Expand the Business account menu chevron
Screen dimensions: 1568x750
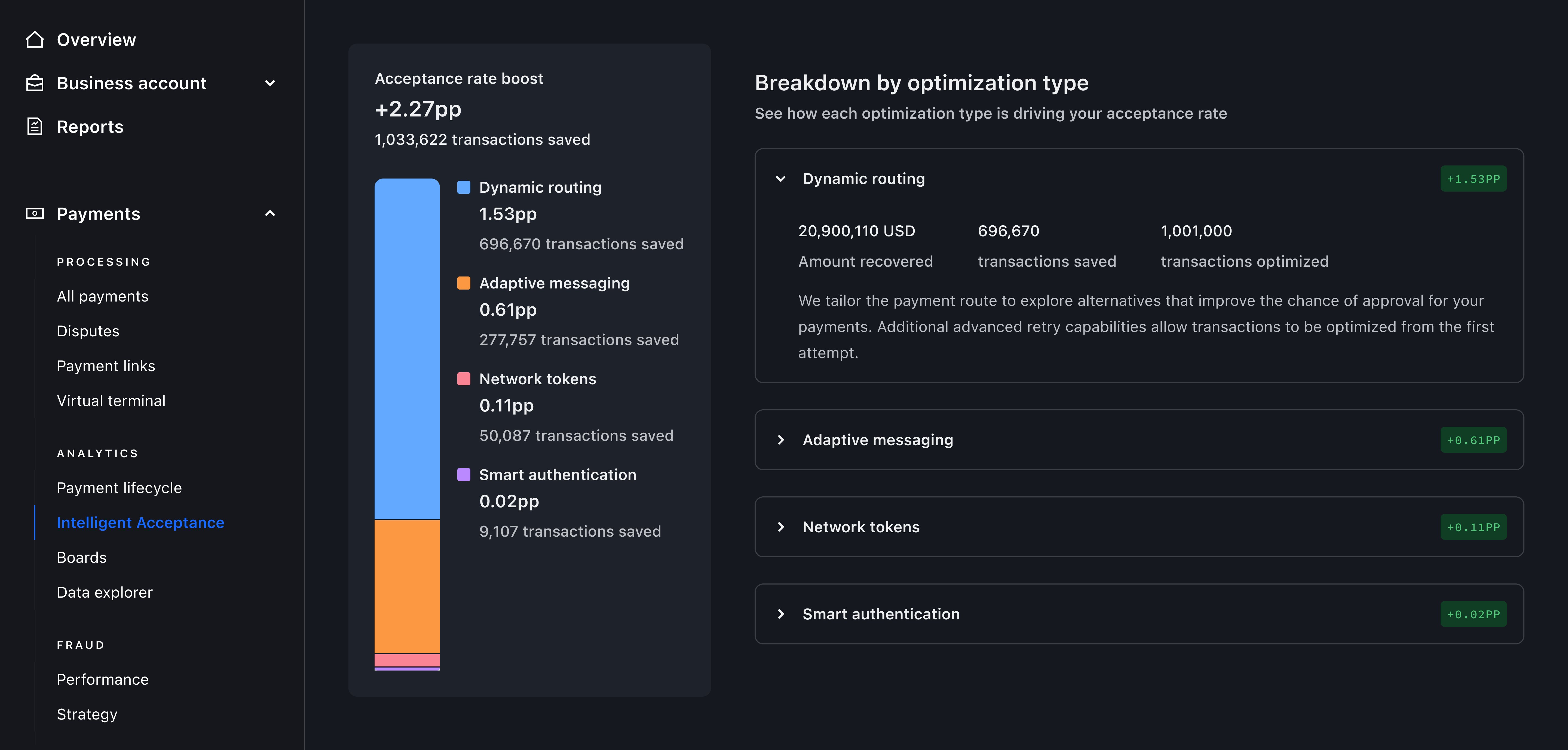coord(270,83)
